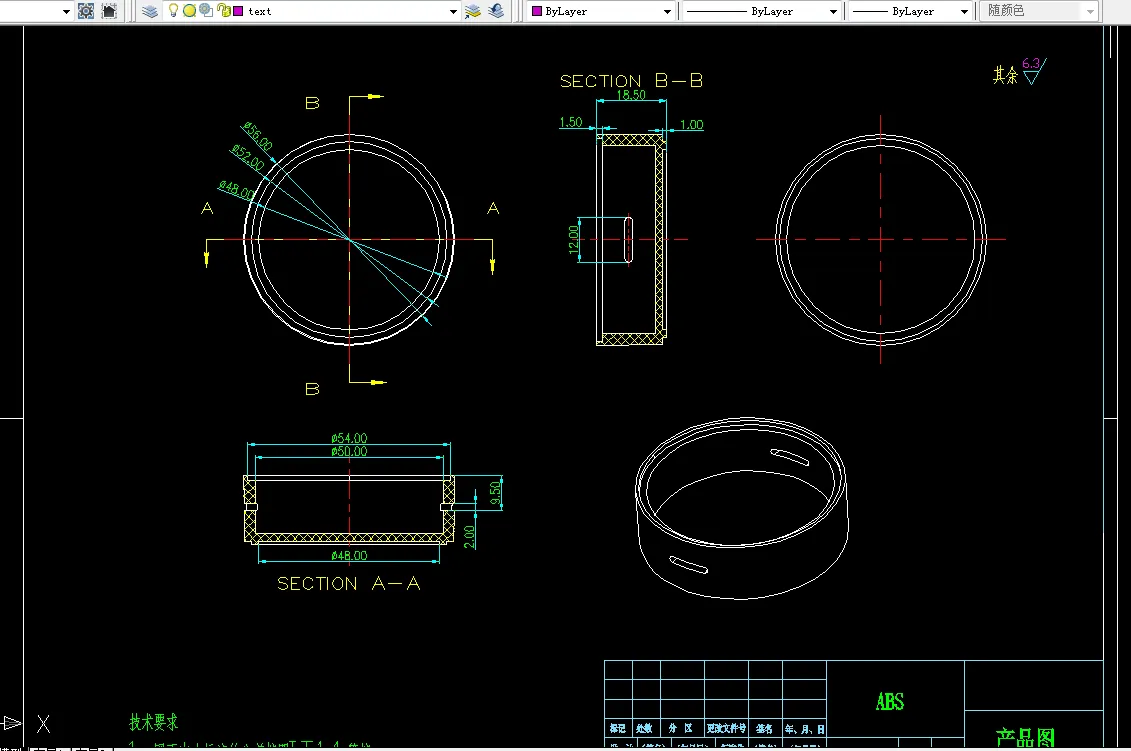Toggle the text layer padlock lock
The width and height of the screenshot is (1131, 751).
pyautogui.click(x=224, y=11)
